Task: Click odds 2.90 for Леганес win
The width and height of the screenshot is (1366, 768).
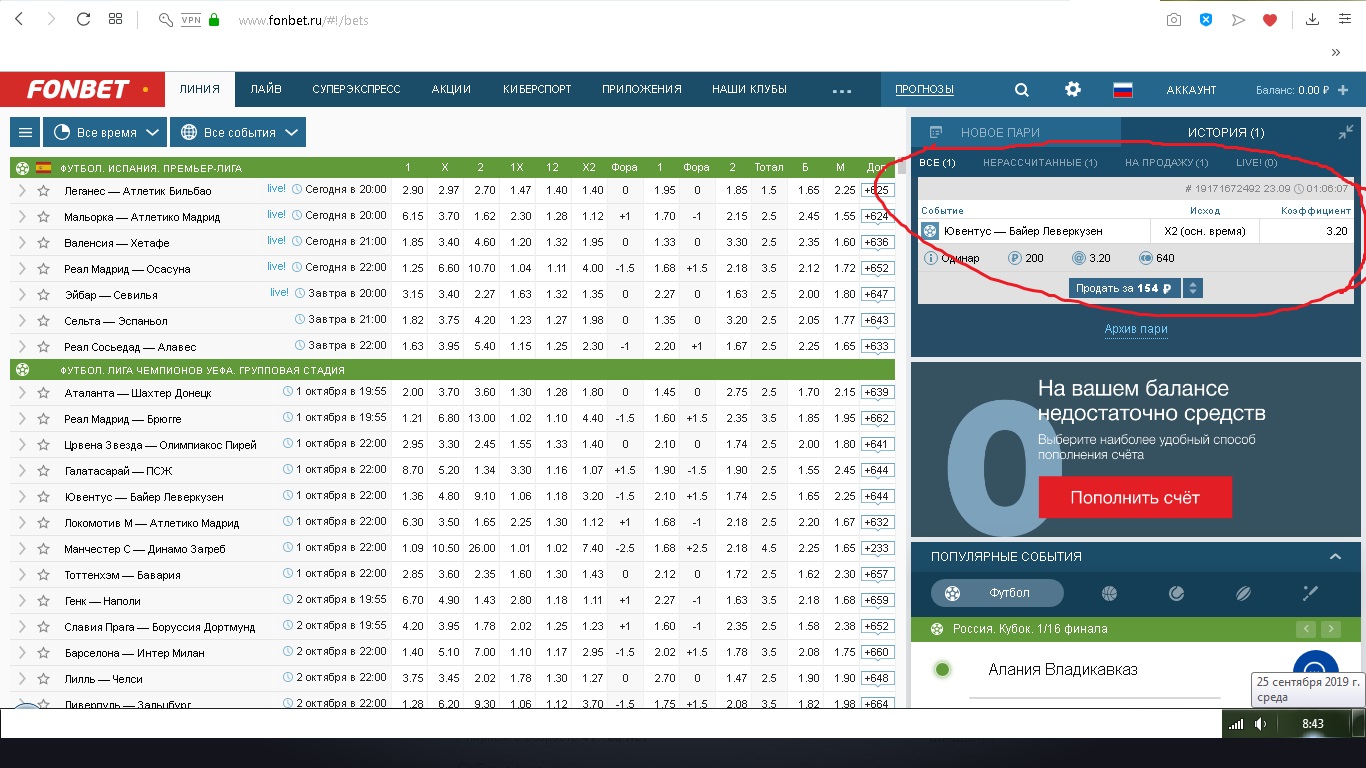Action: click(412, 190)
